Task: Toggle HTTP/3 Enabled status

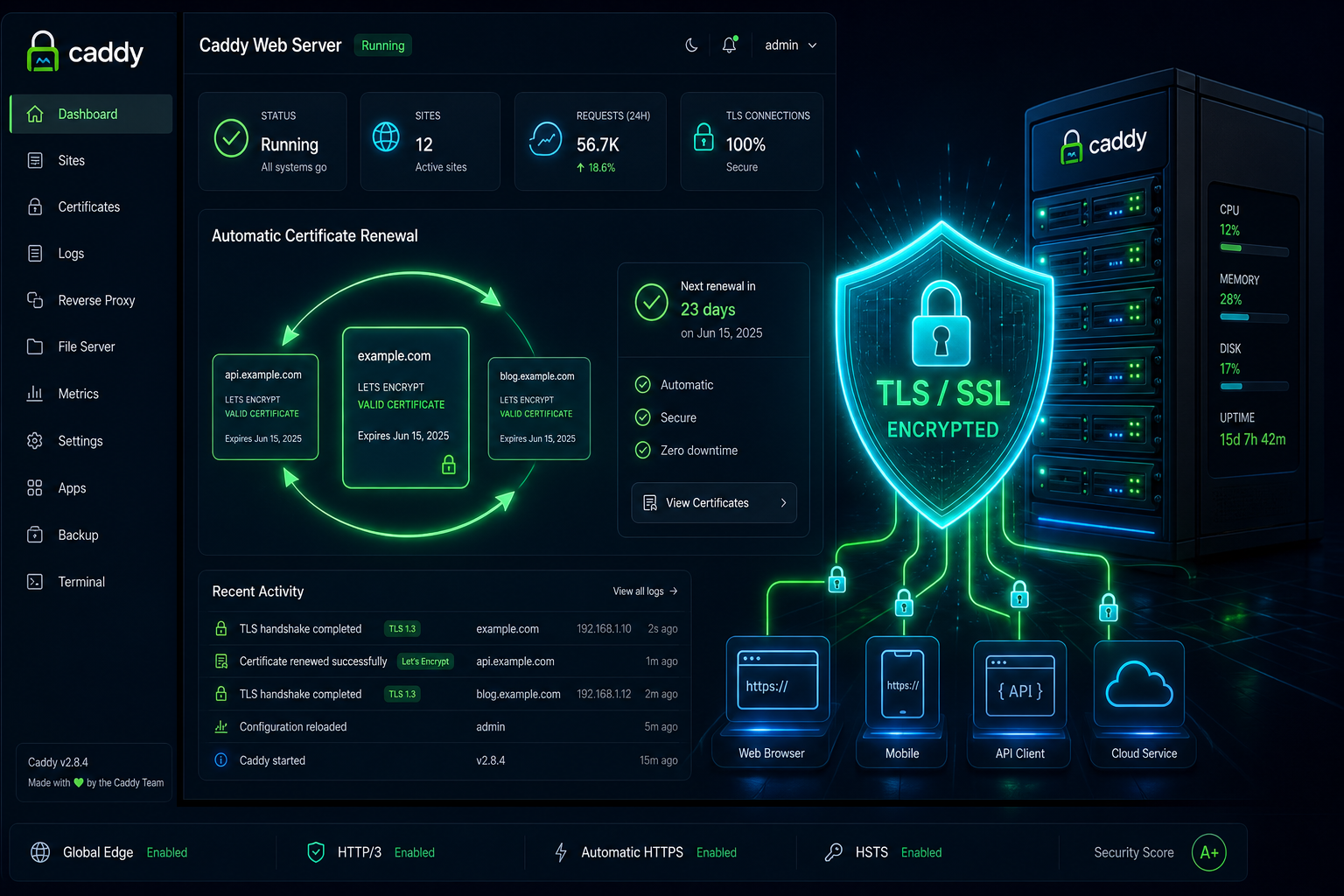Action: [415, 852]
